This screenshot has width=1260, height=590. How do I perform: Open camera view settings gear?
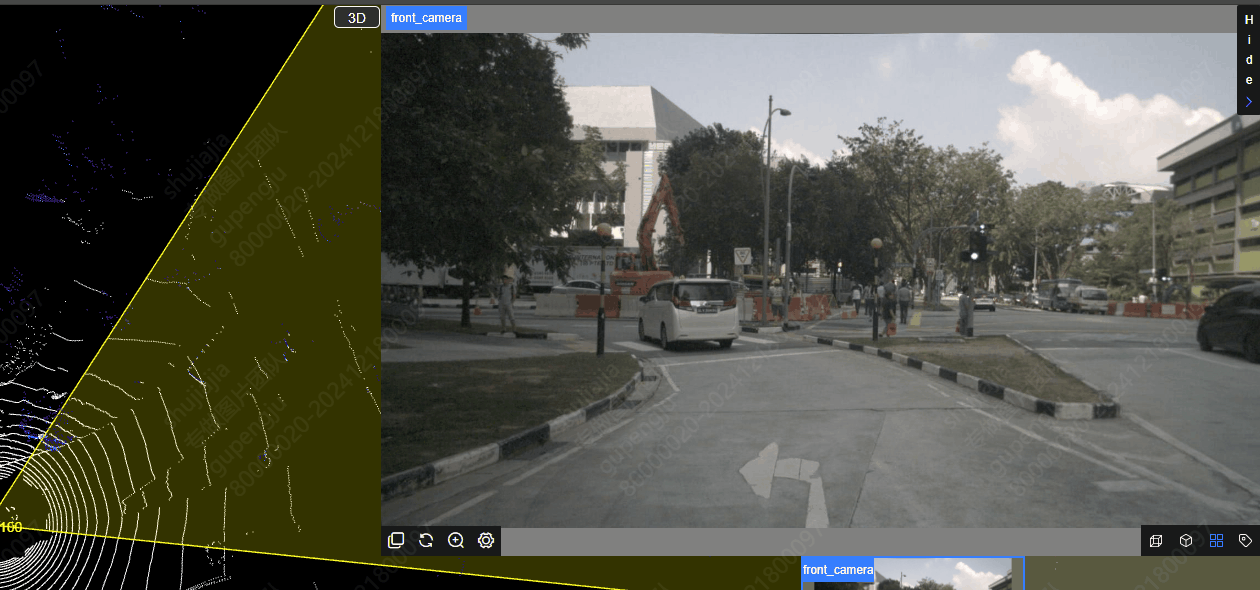[x=486, y=541]
